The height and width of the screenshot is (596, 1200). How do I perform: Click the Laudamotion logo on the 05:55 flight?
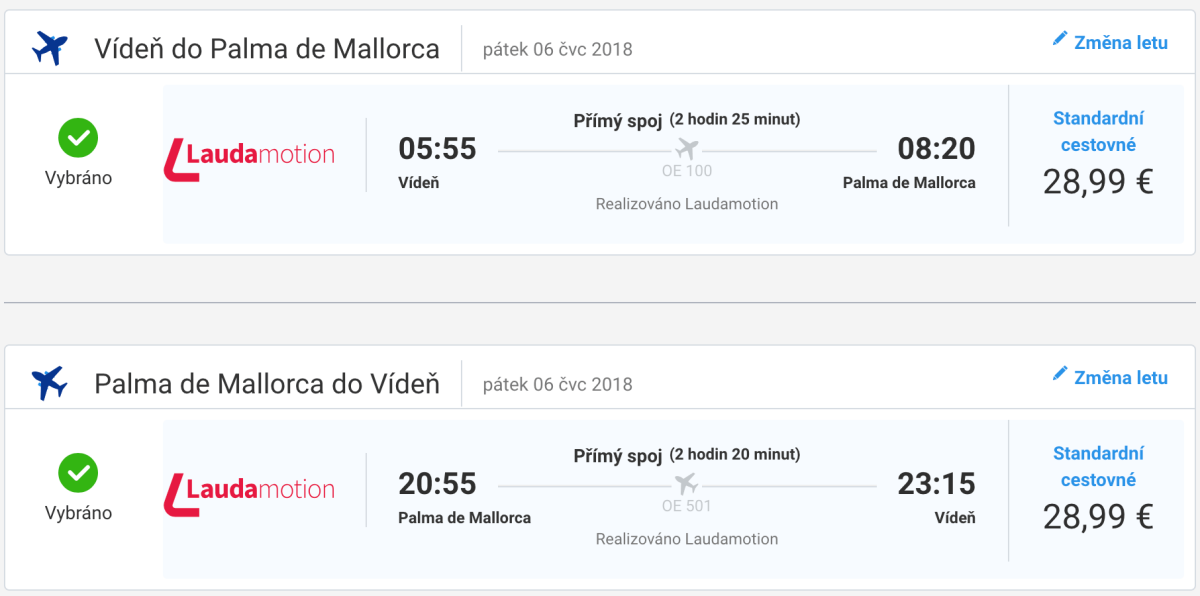tap(250, 158)
